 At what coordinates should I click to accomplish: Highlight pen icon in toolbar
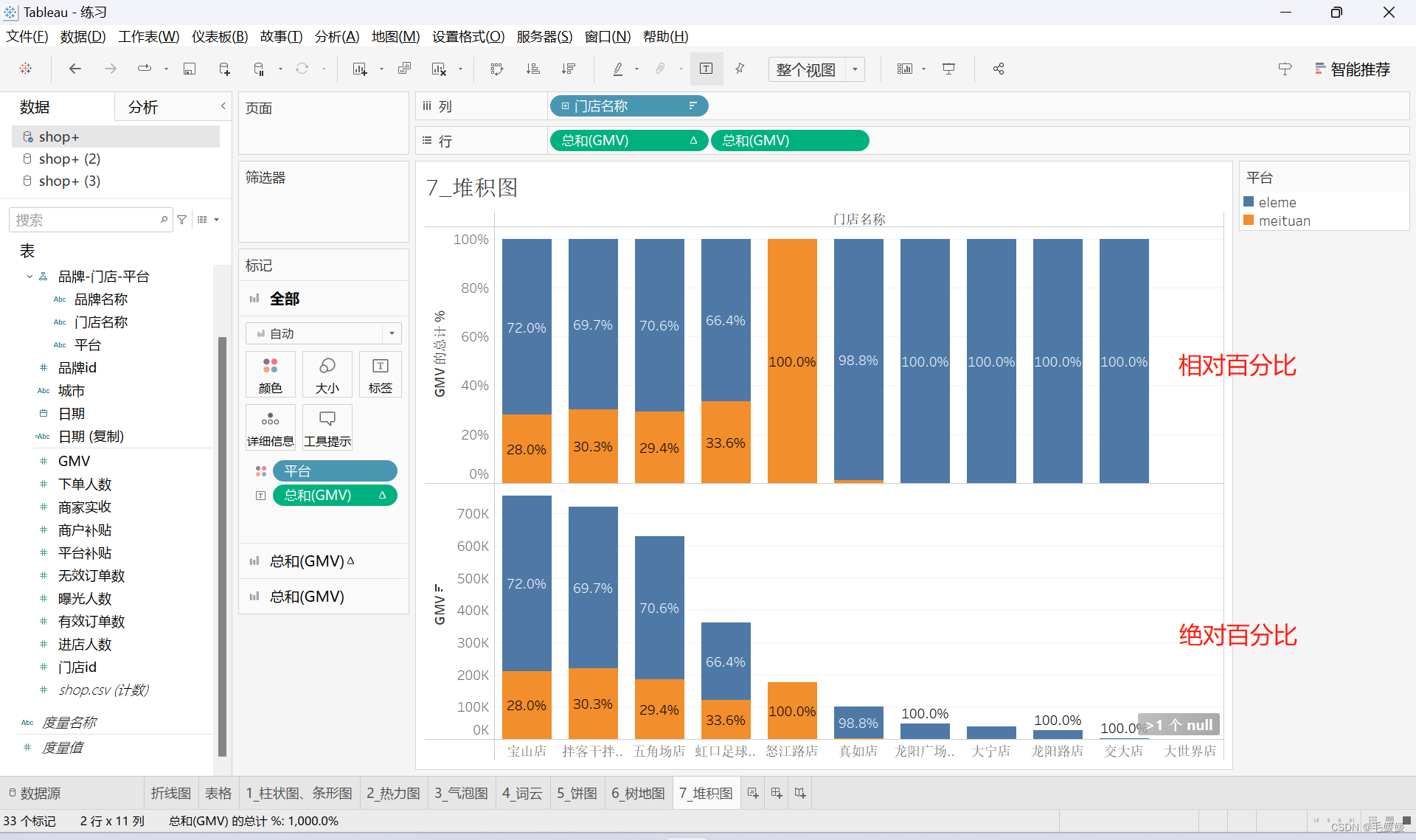pos(618,69)
